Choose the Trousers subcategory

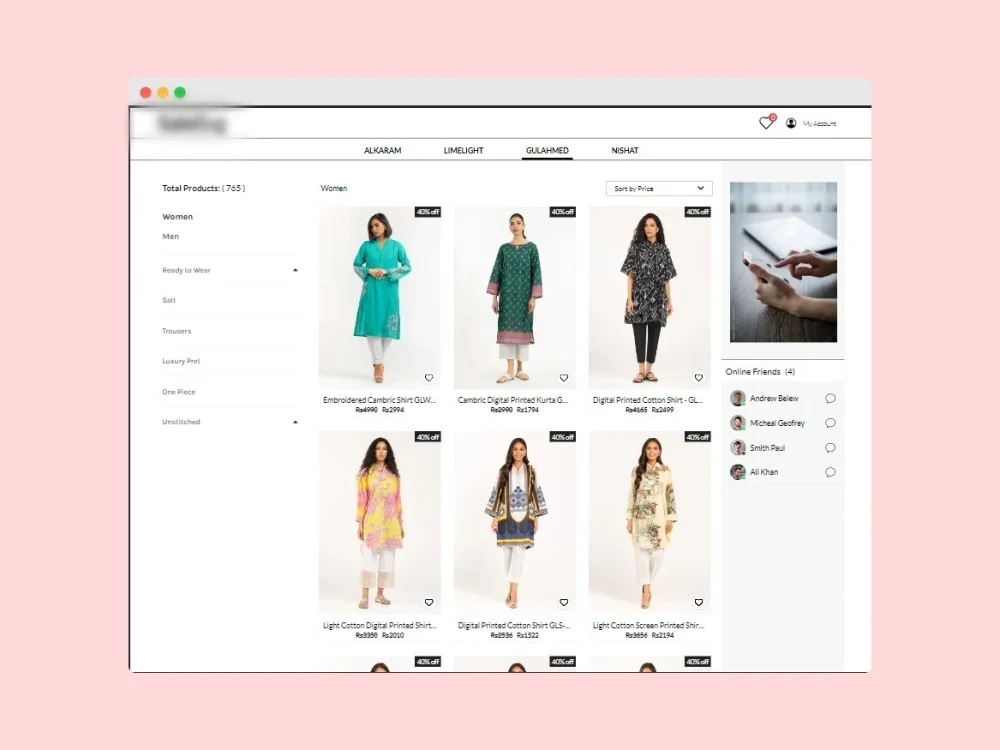pos(177,331)
